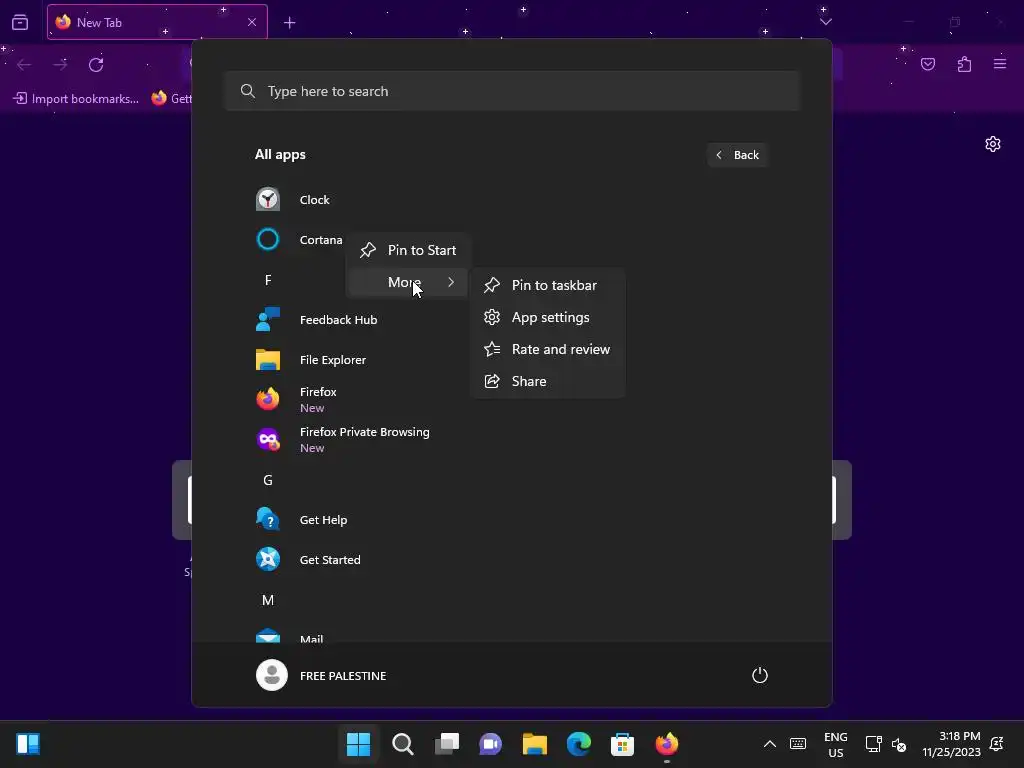Image resolution: width=1024 pixels, height=768 pixels.
Task: Go Back from the All apps list
Action: coord(737,155)
